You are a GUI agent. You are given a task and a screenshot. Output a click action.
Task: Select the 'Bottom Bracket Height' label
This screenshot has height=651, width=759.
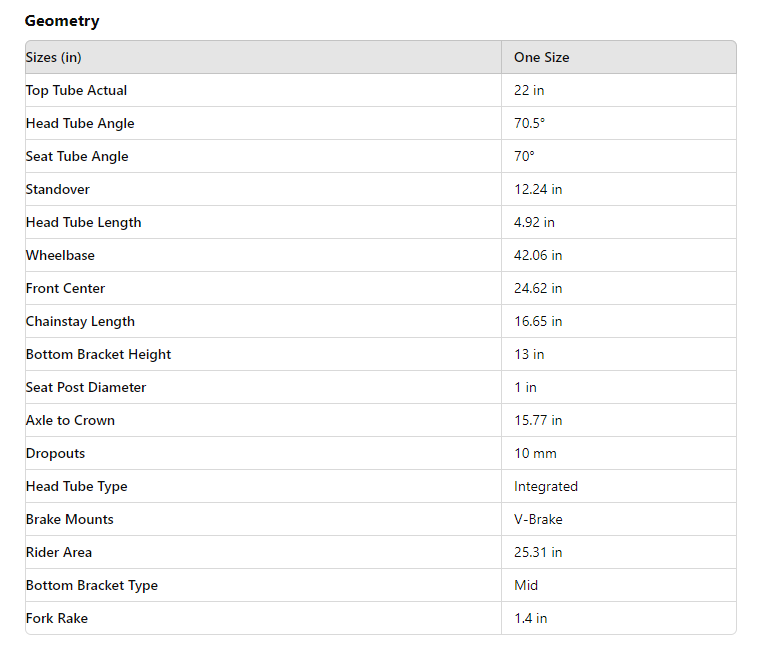[98, 354]
